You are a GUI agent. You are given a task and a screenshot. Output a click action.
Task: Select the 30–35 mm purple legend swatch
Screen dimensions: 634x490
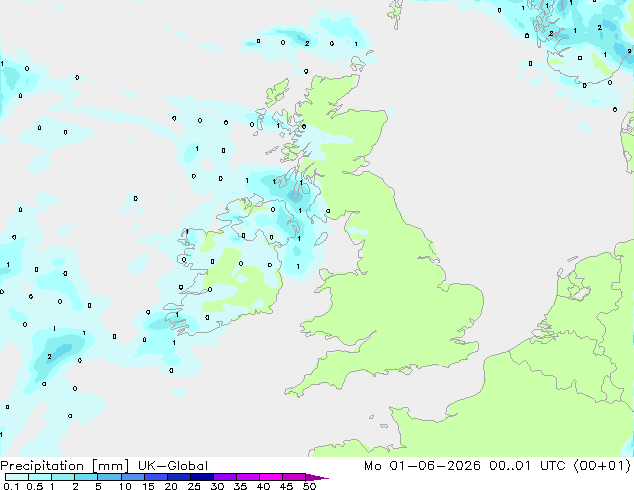click(x=225, y=477)
